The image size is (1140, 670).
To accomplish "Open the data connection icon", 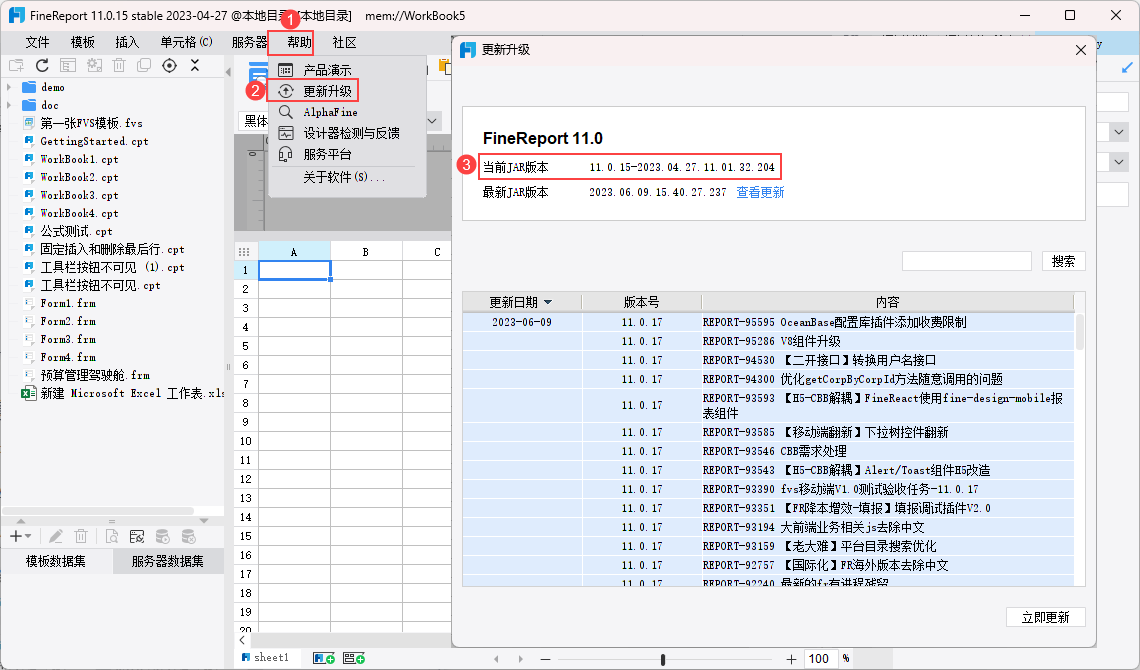I will 137,536.
